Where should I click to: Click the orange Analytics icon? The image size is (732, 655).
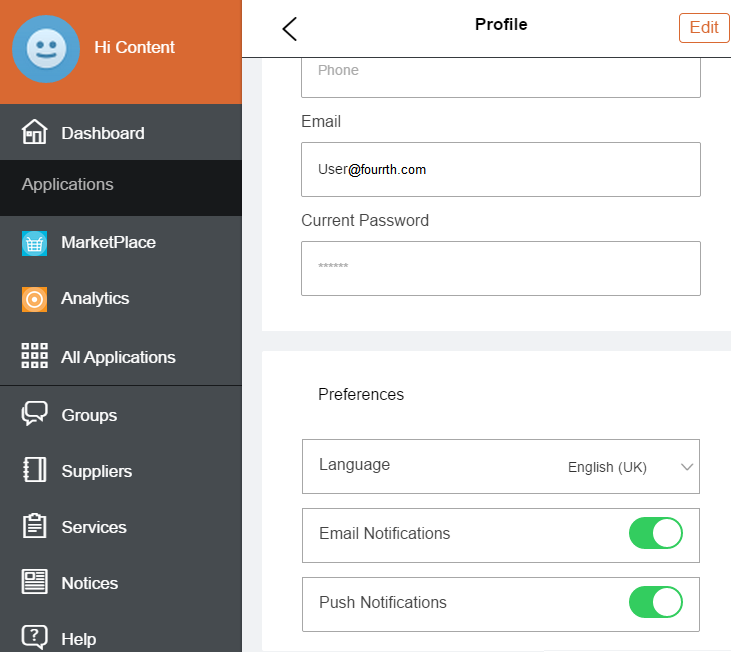pyautogui.click(x=35, y=299)
